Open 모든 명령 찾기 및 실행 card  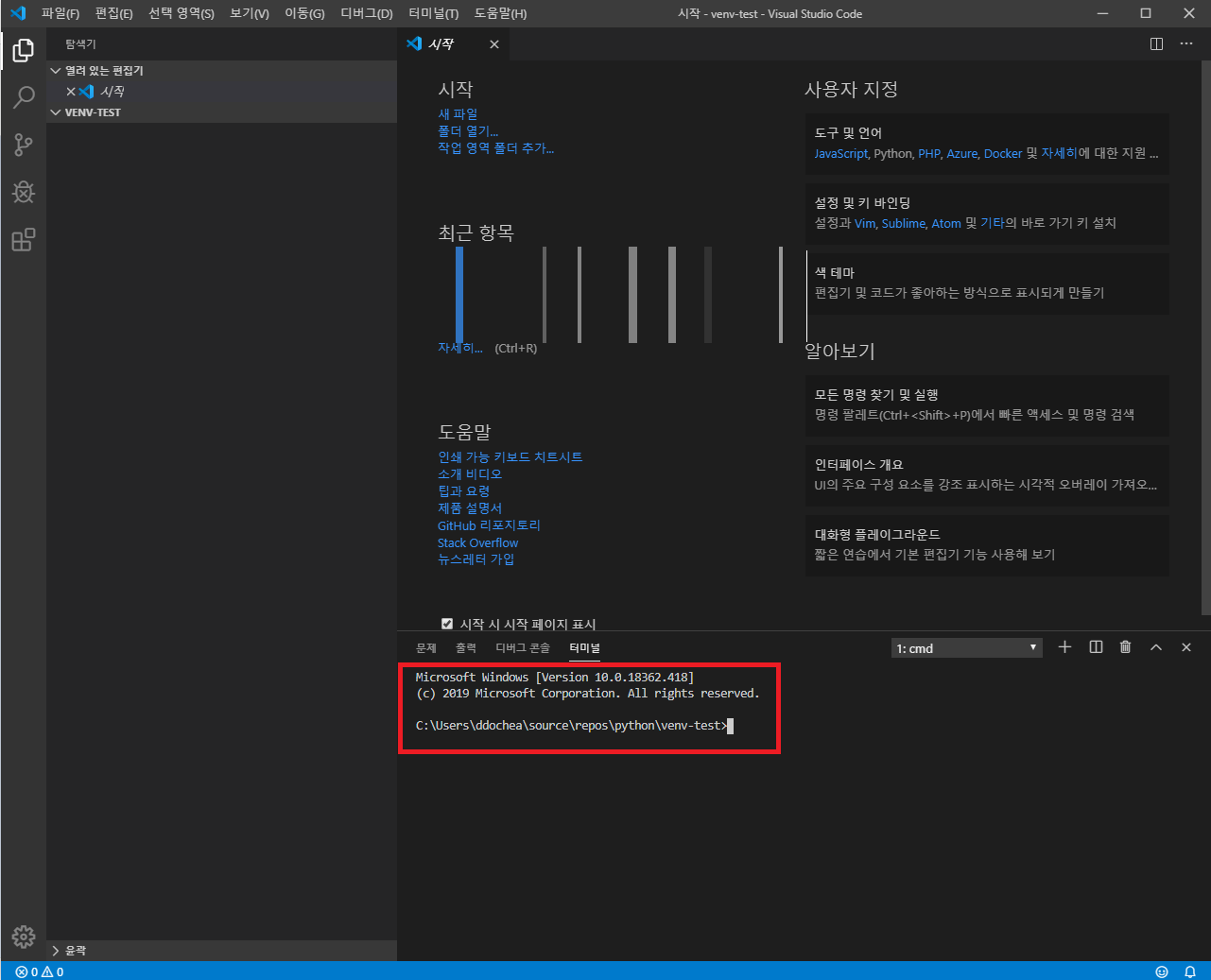pos(987,405)
